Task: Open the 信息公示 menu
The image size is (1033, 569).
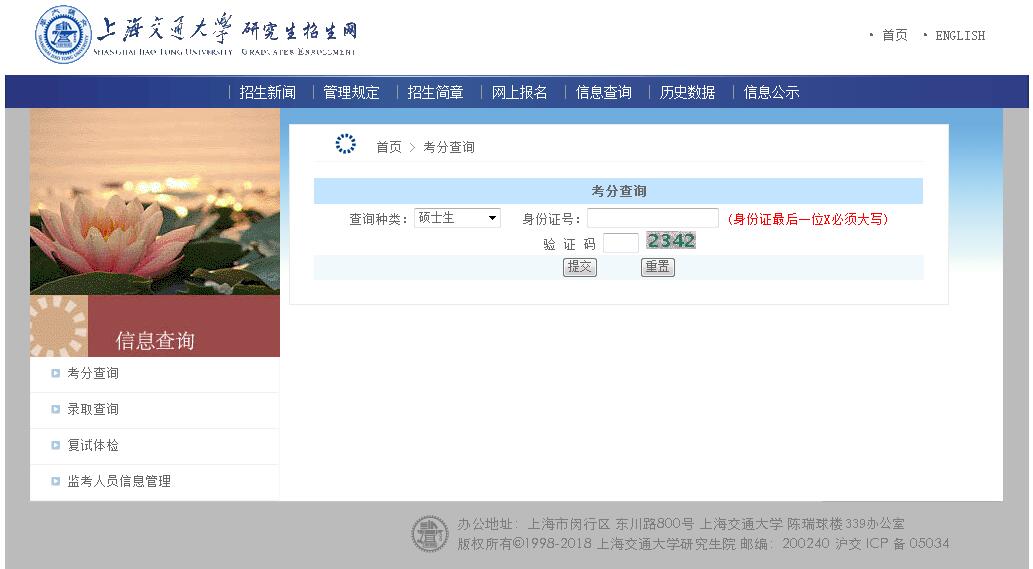Action: pyautogui.click(x=771, y=92)
